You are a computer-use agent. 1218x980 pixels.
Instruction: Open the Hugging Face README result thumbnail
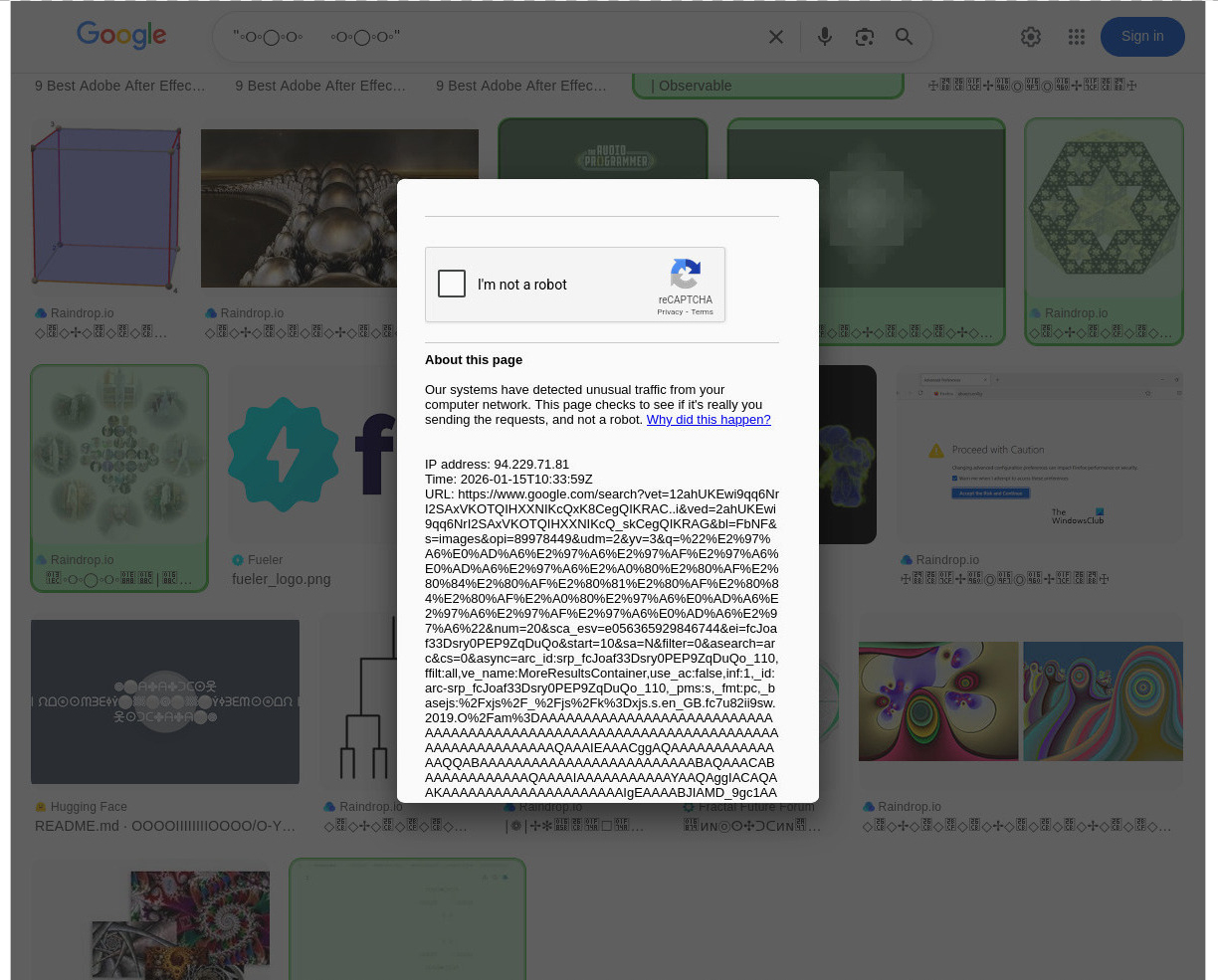(x=165, y=701)
